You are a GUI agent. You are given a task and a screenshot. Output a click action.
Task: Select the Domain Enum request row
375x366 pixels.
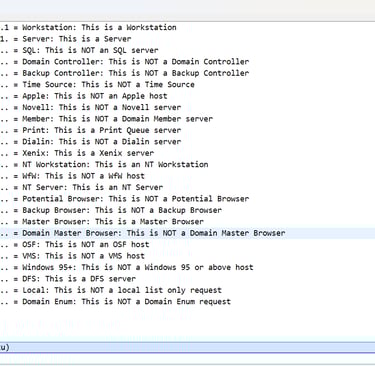(115, 301)
